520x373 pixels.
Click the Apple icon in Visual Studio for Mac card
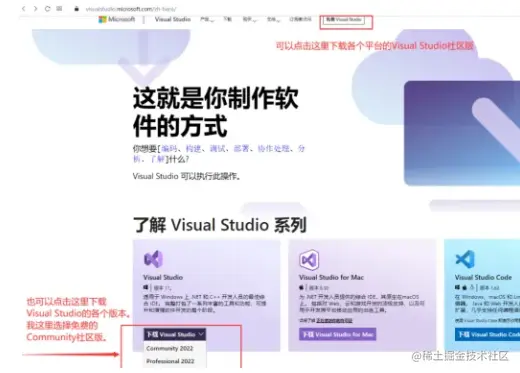tap(301, 287)
